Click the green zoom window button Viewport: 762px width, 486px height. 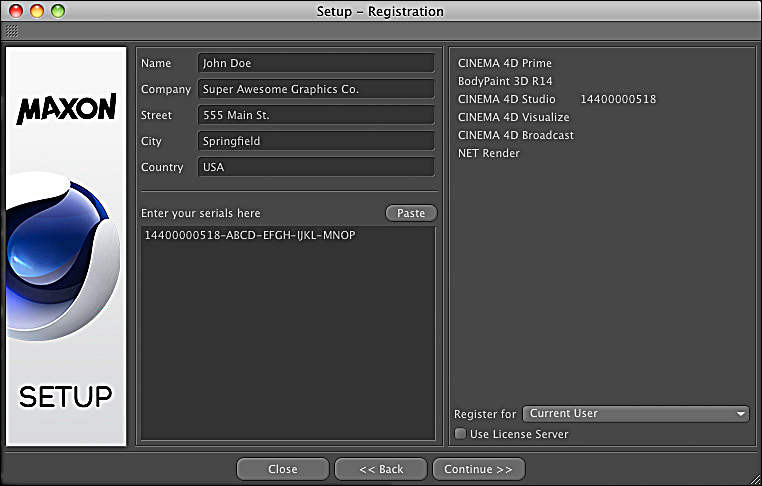[58, 11]
